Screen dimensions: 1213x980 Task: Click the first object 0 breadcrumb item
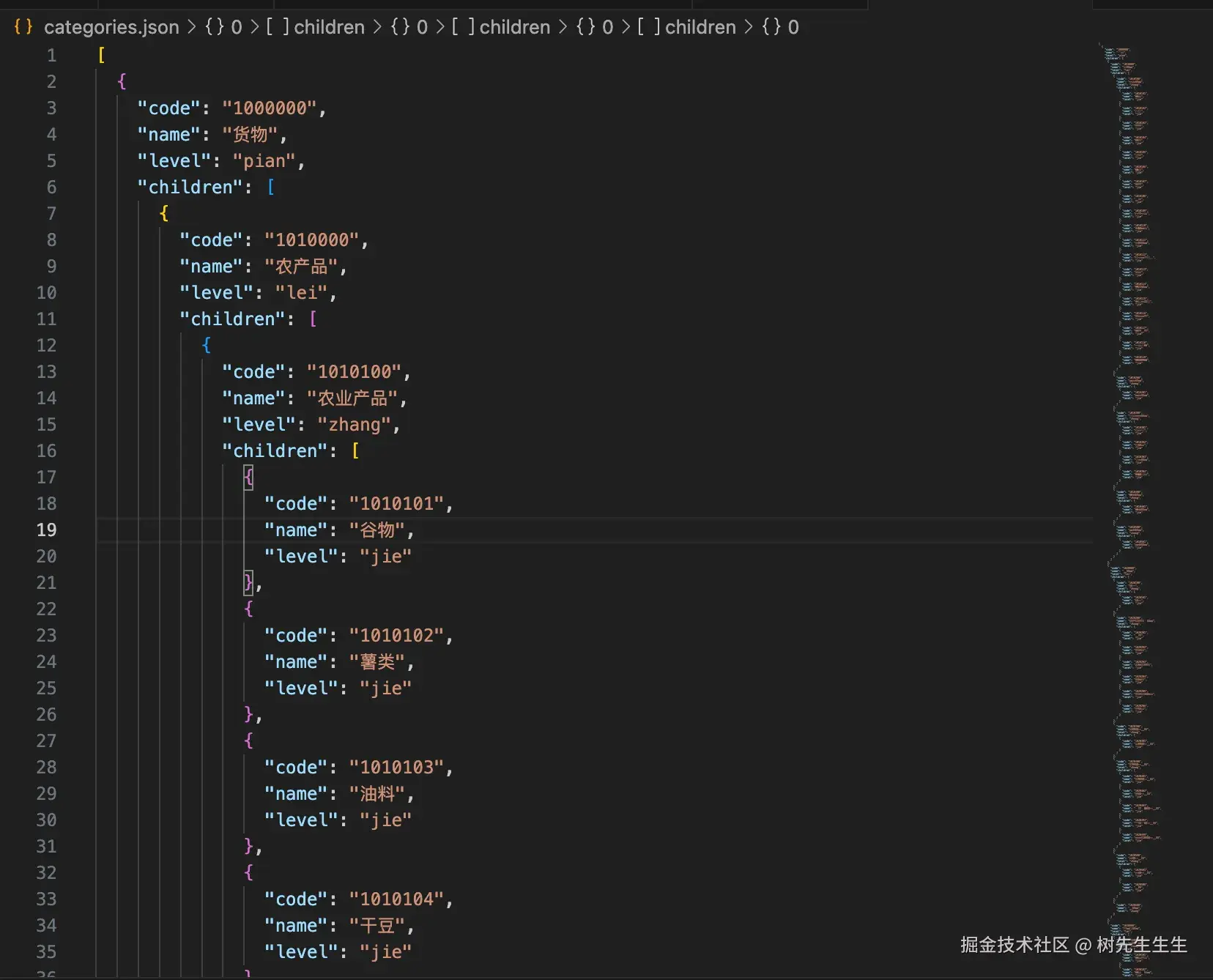tap(223, 27)
